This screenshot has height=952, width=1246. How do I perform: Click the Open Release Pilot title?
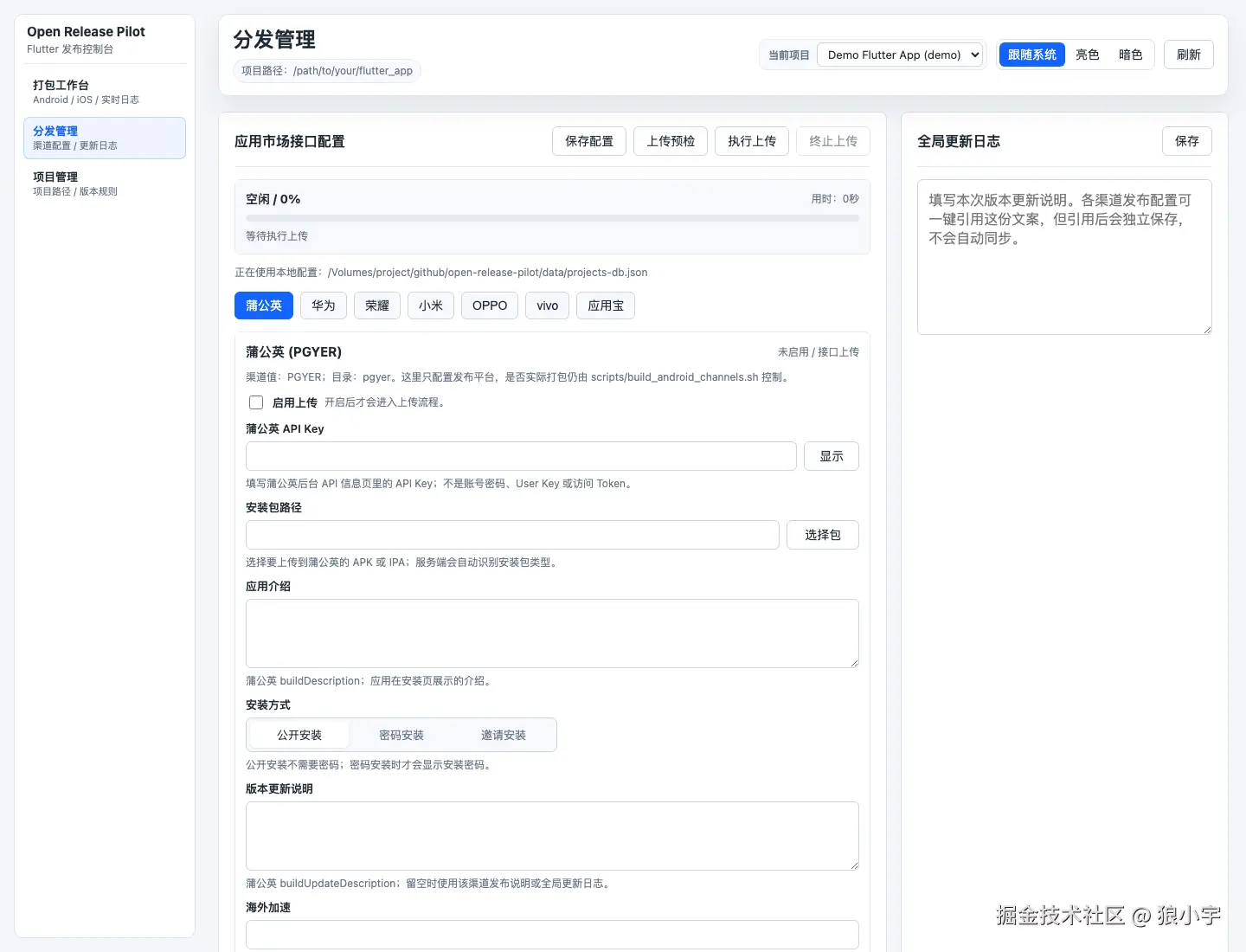click(x=86, y=32)
